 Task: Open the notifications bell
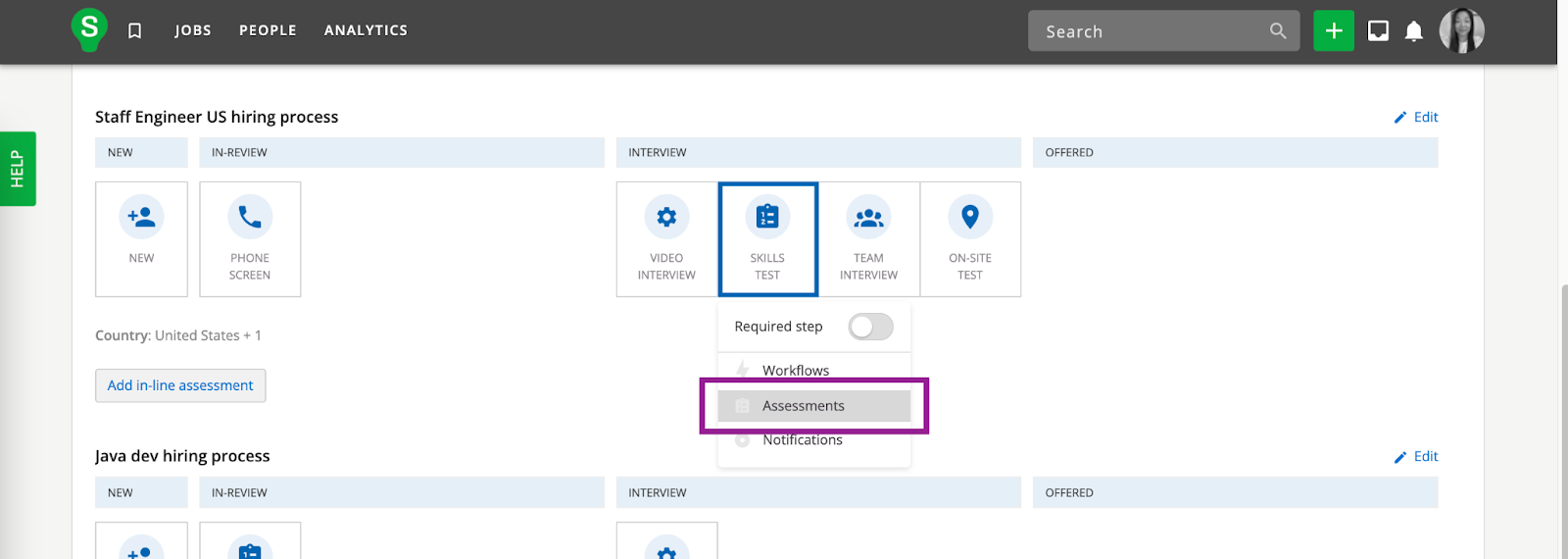(x=1413, y=31)
